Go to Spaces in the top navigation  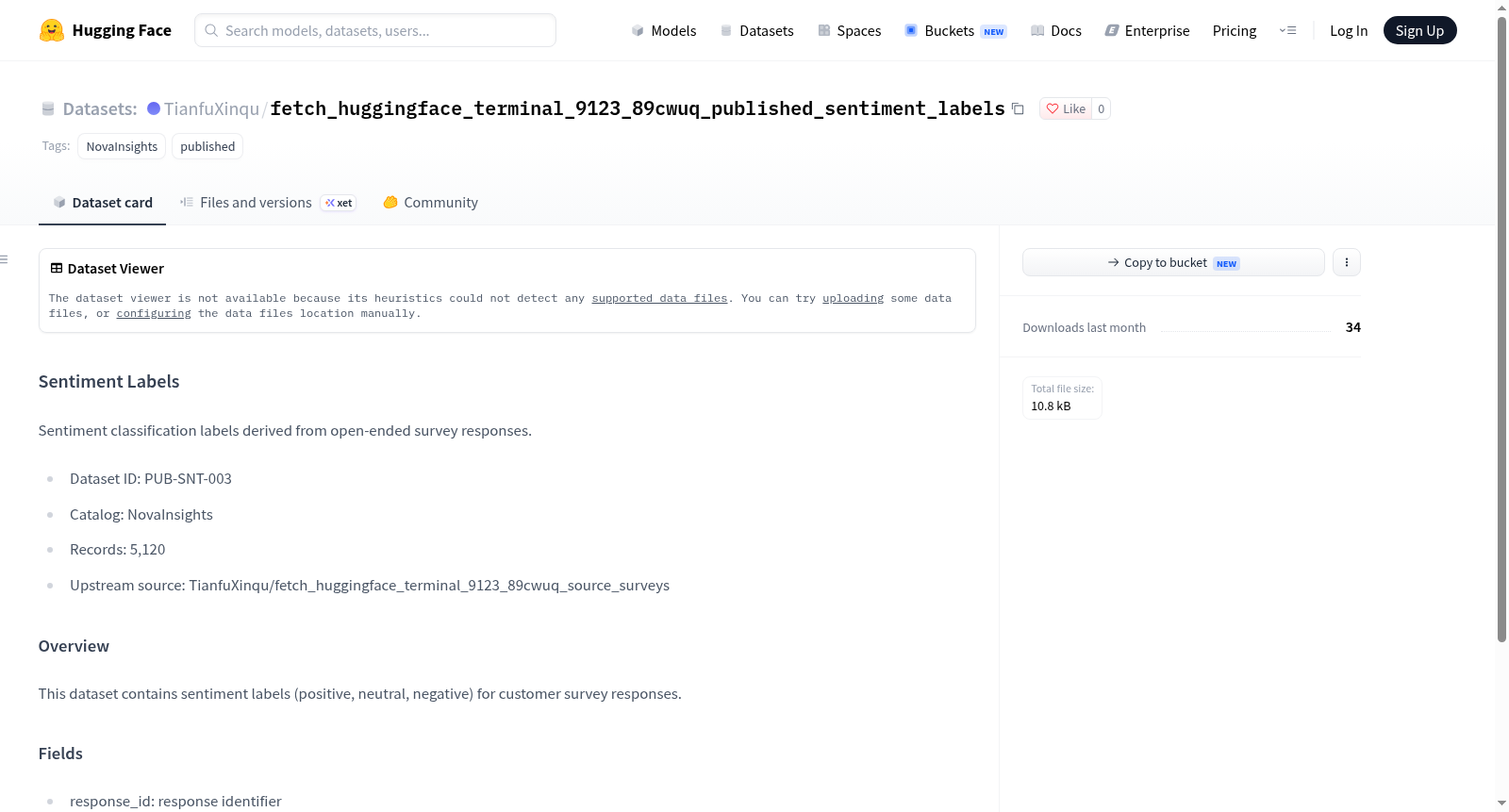click(x=850, y=31)
